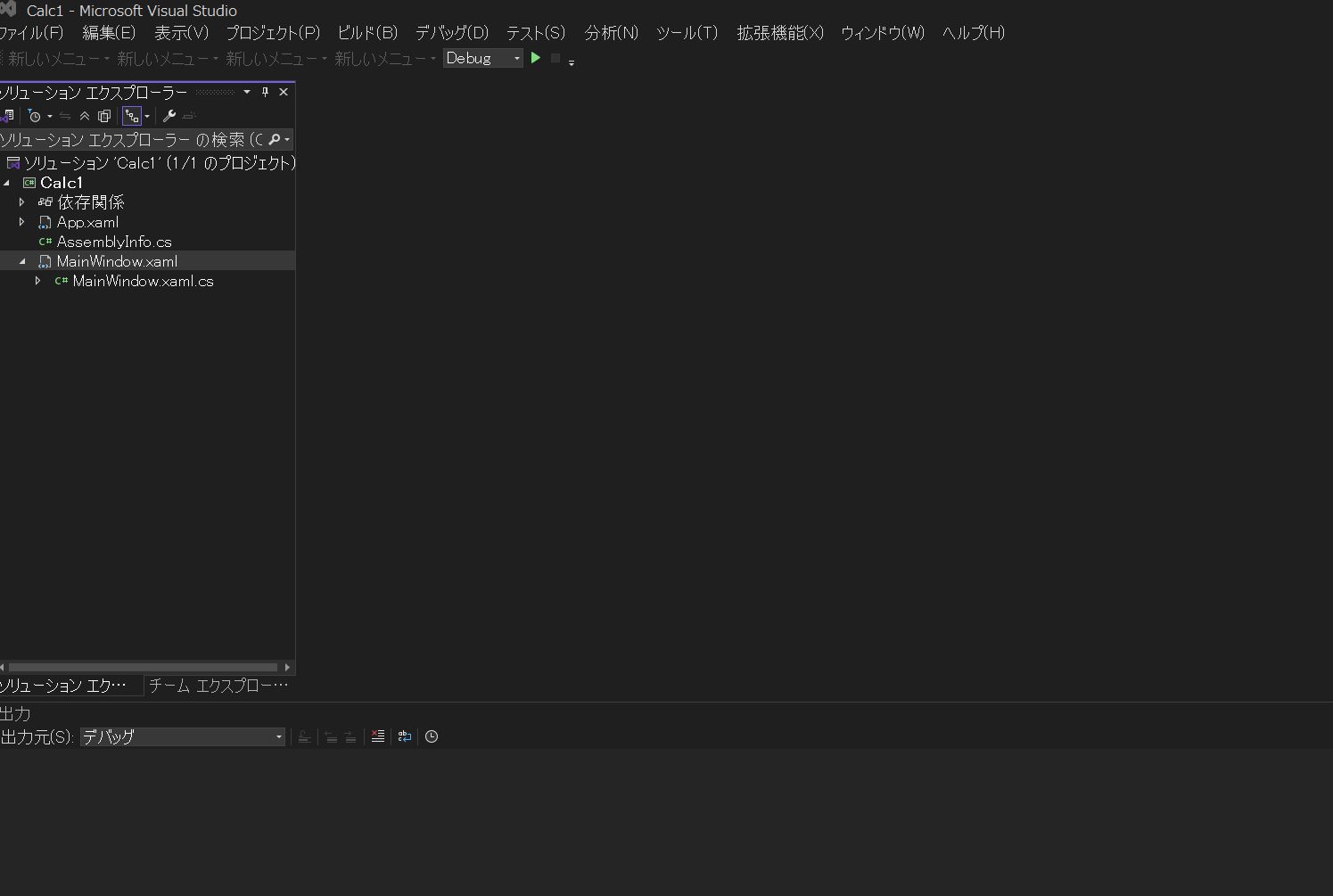Select MainWindow.xaml.cs file
Viewport: 1333px width, 896px height.
[x=144, y=281]
